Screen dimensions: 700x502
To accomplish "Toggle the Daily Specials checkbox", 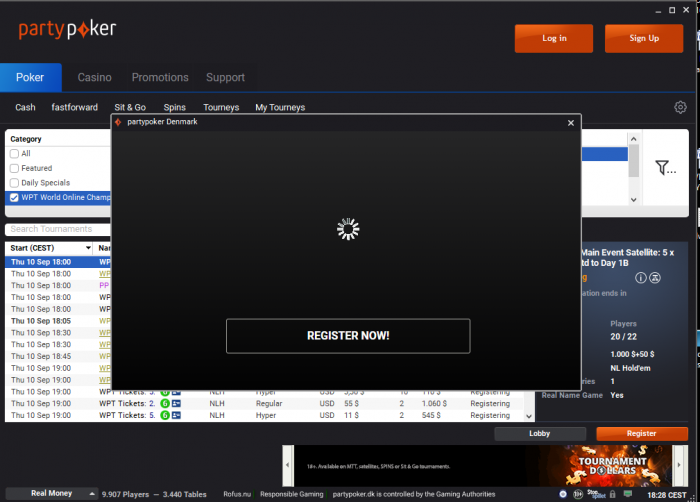I will tap(14, 183).
